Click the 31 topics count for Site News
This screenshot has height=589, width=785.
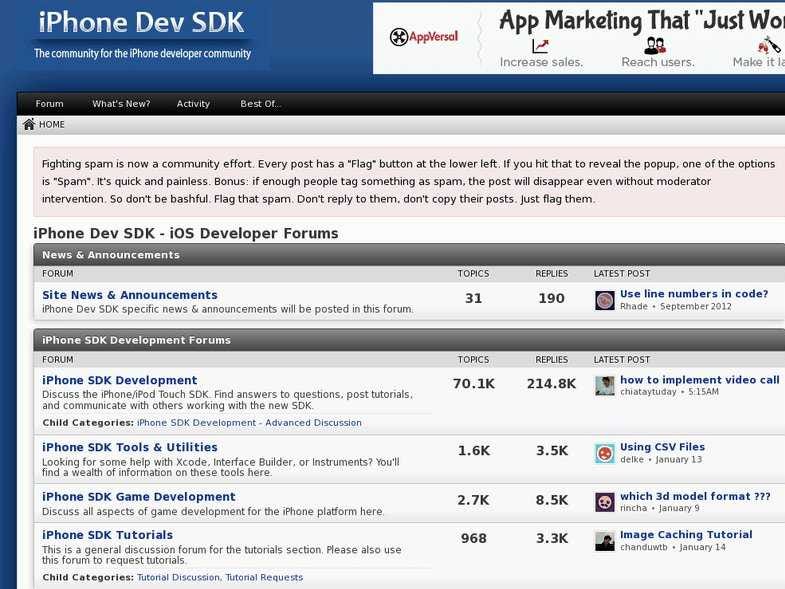tap(474, 299)
